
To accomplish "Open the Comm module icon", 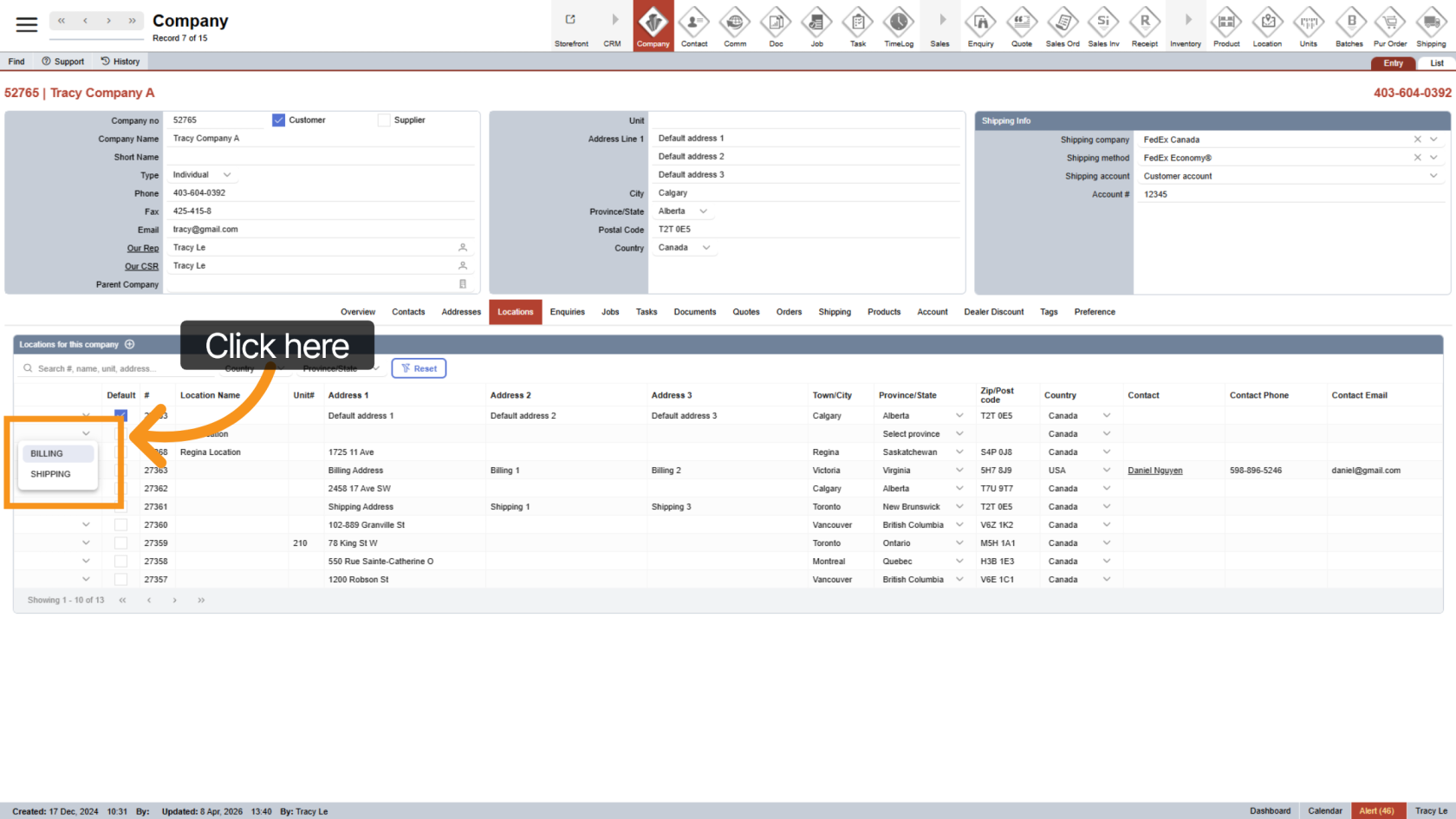I will [735, 26].
